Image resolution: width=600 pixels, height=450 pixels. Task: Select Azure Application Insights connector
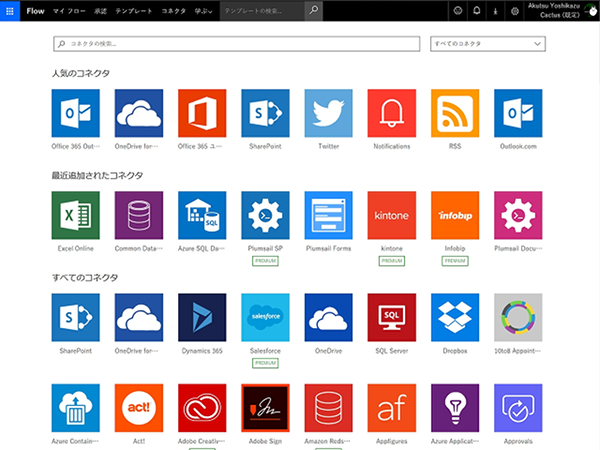tap(455, 408)
